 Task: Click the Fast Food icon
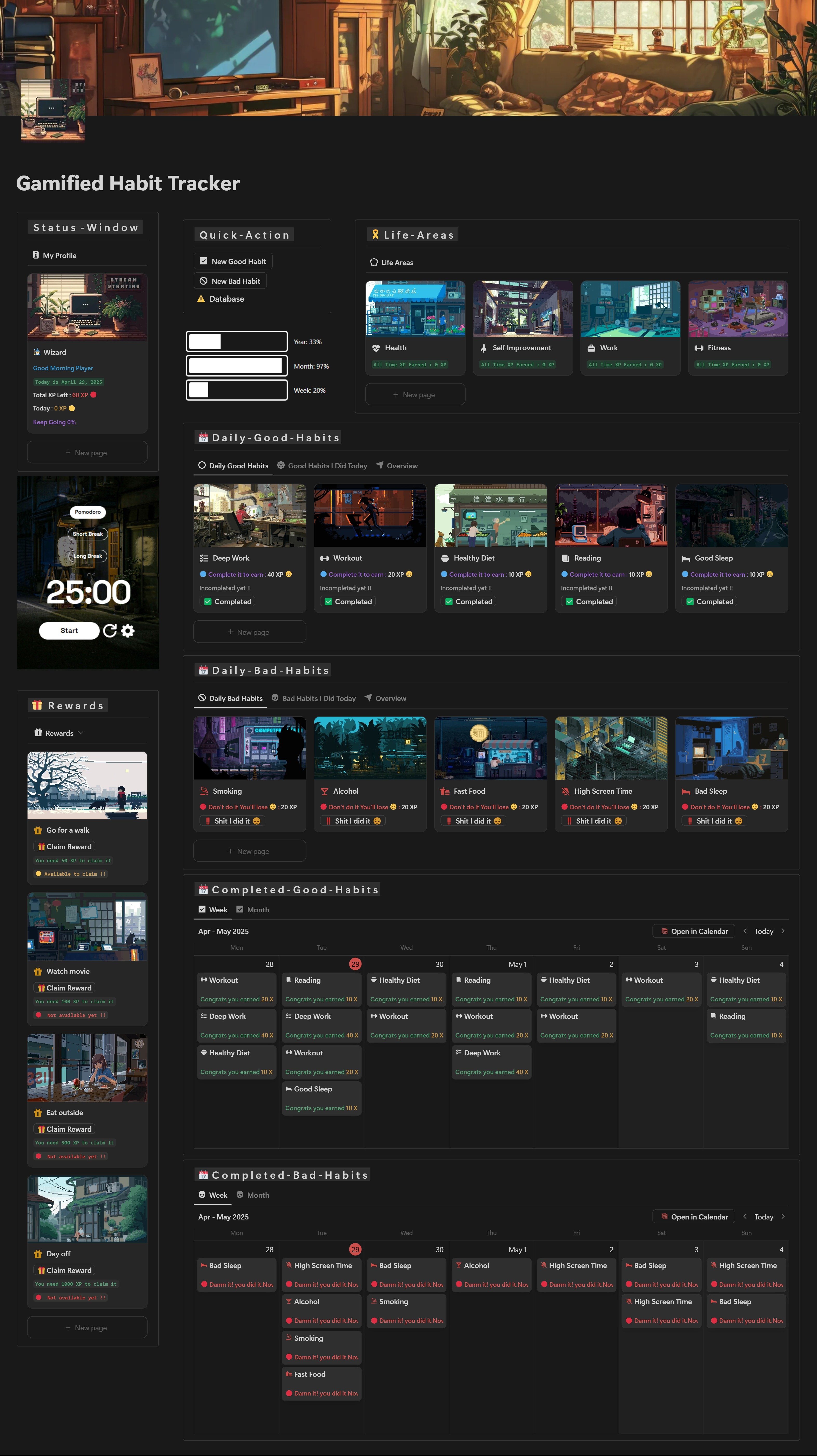tap(445, 791)
